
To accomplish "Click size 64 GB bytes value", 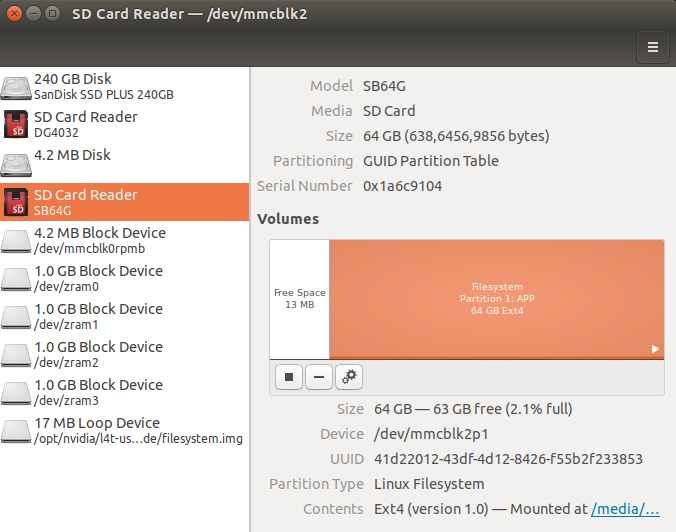I will pyautogui.click(x=456, y=136).
